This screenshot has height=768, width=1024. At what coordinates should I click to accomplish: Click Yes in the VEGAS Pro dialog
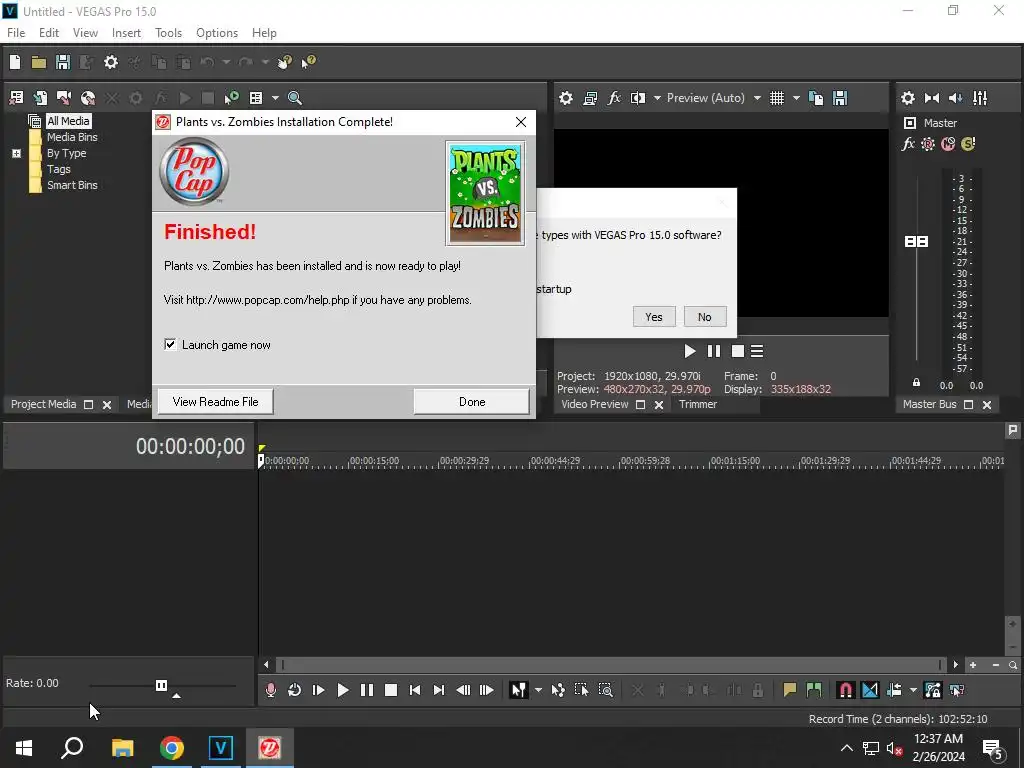(x=654, y=317)
